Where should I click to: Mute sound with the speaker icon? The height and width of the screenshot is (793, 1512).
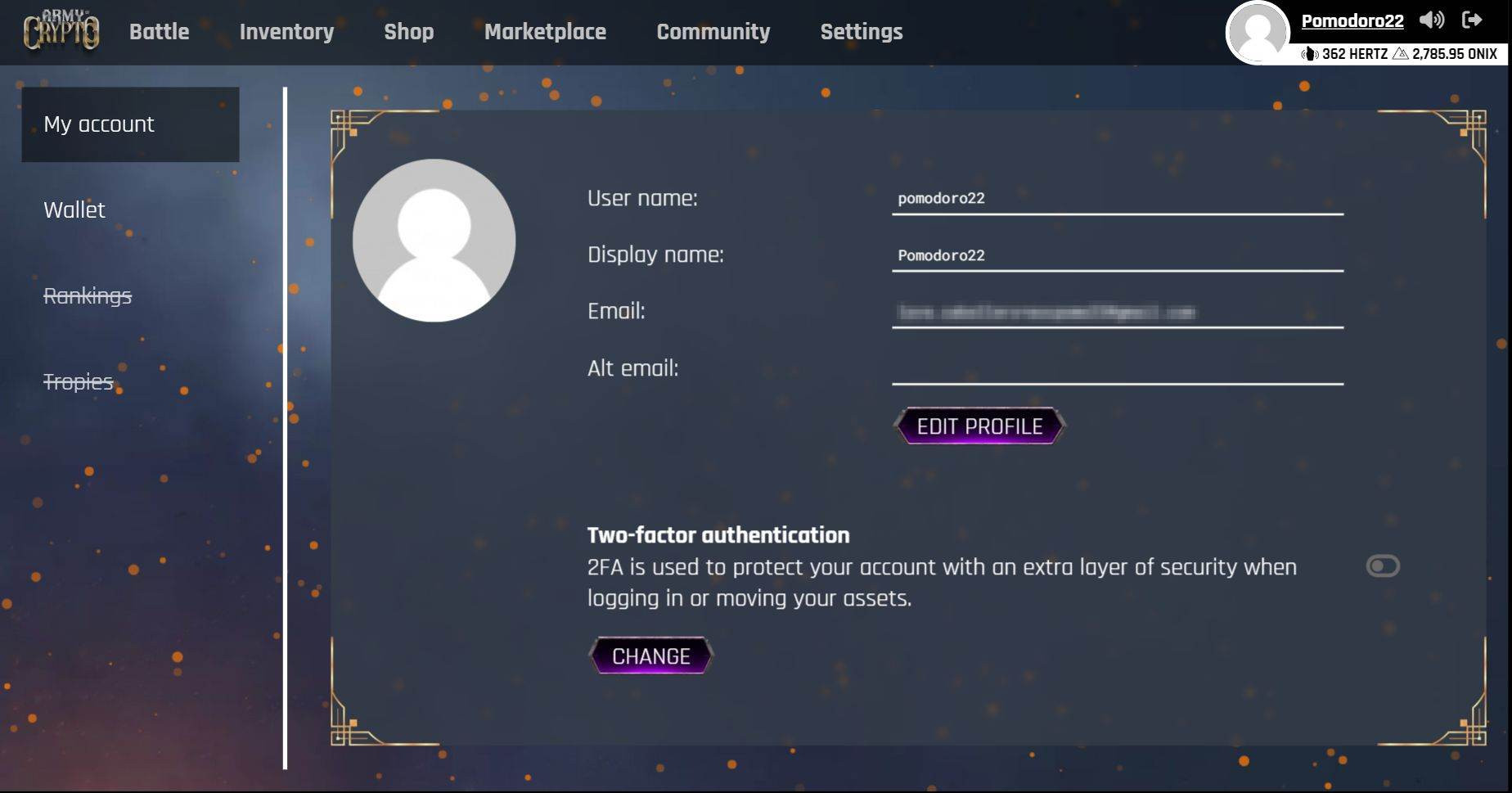click(x=1431, y=20)
